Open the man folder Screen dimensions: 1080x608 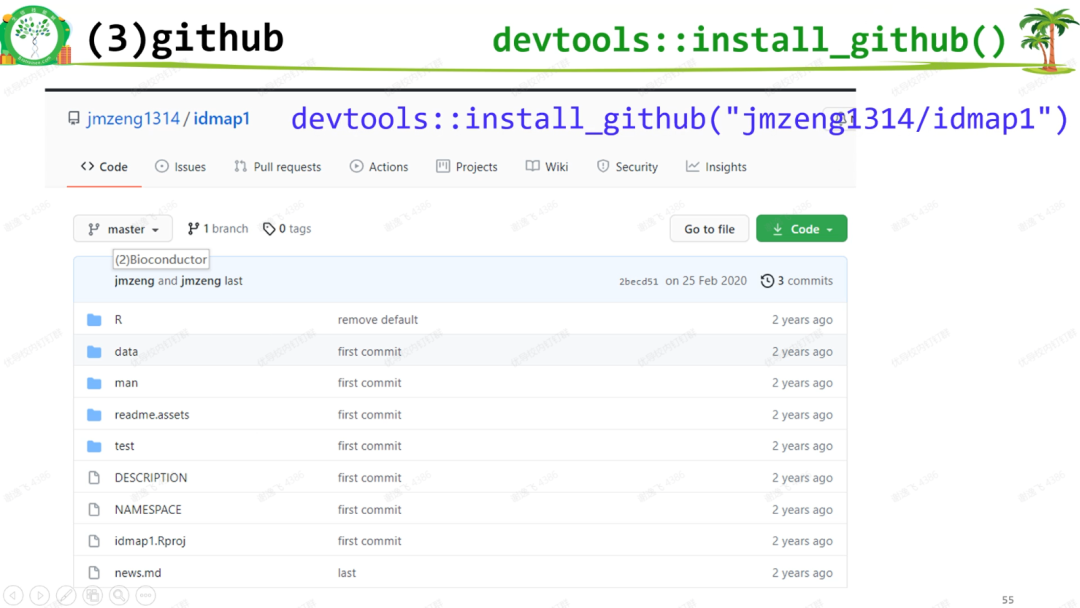[126, 383]
